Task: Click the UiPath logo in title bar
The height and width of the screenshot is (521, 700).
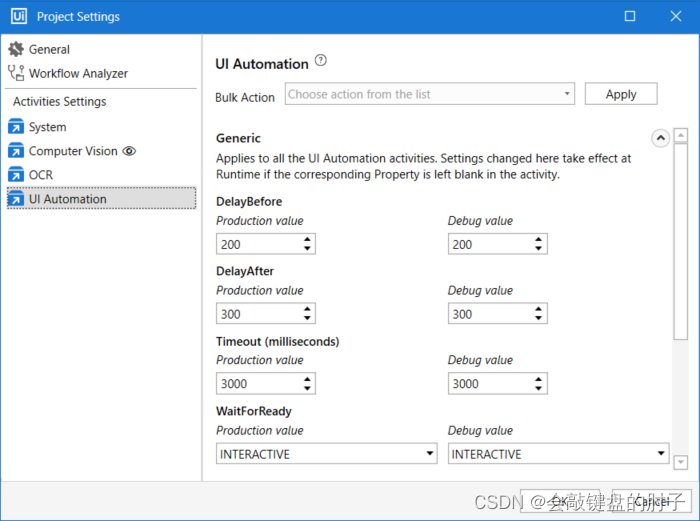Action: coord(18,17)
